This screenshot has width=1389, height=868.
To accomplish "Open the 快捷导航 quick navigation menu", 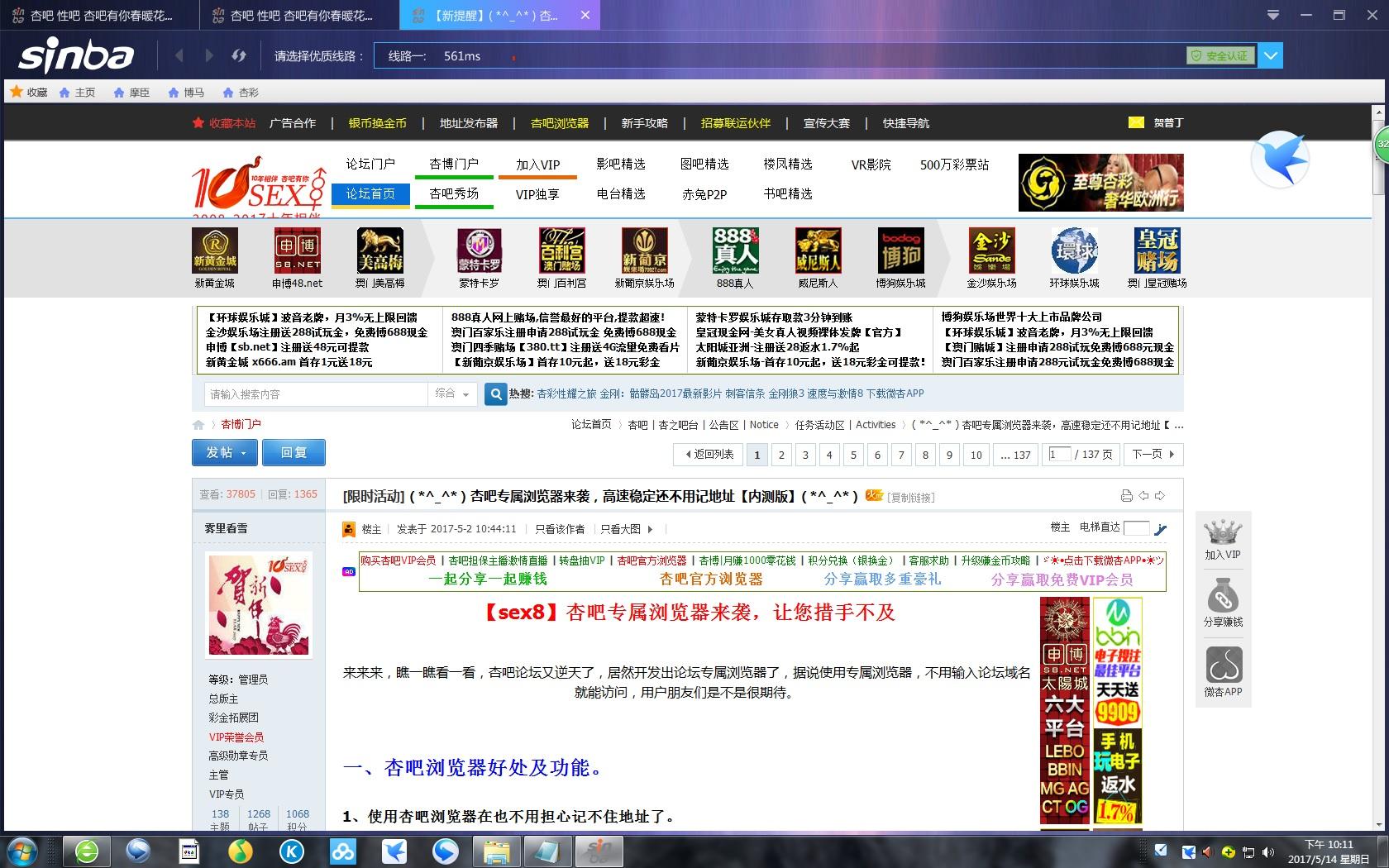I will [905, 123].
